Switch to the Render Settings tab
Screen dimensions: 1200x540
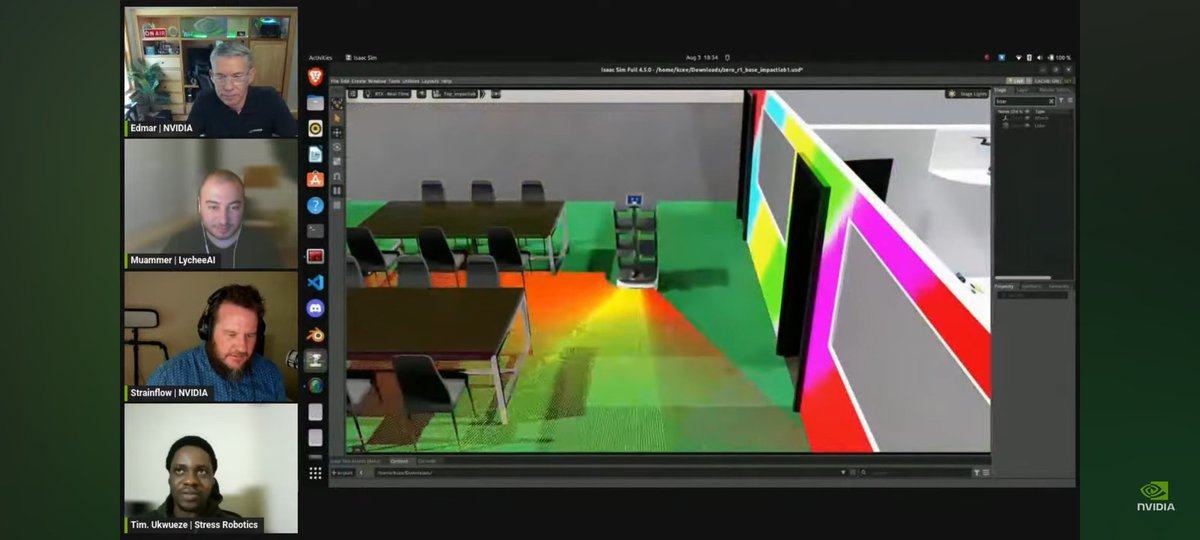point(1054,90)
